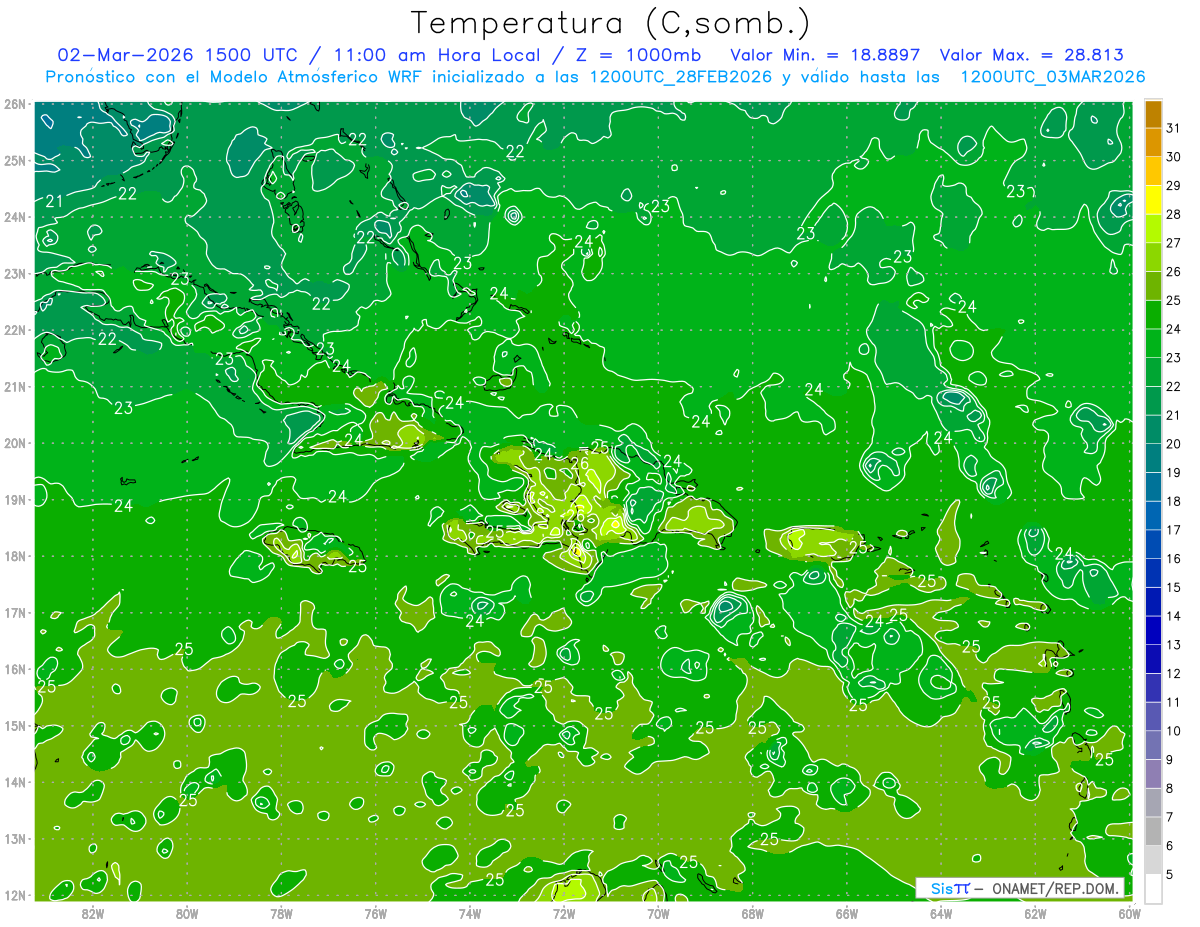This screenshot has height=927, width=1200.
Task: Click the green legend swatch between 23 and 24
Action: coord(1153,343)
